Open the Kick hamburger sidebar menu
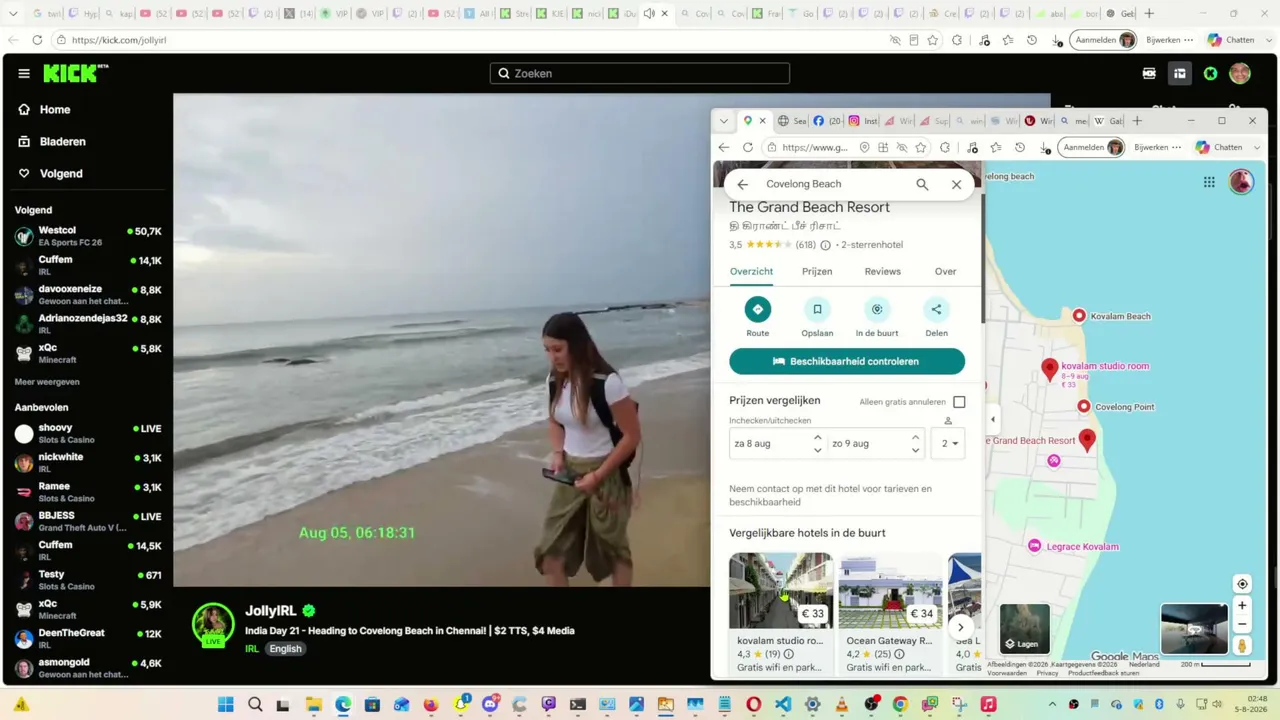 point(24,73)
